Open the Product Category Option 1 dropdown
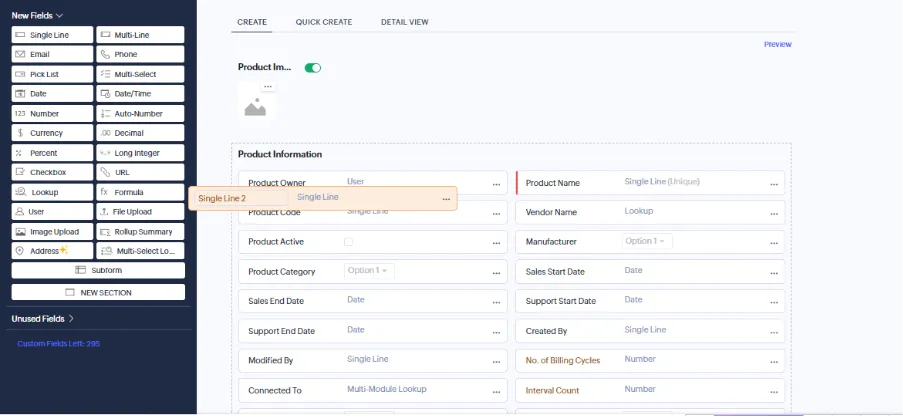Image resolution: width=903 pixels, height=417 pixels. coord(369,271)
